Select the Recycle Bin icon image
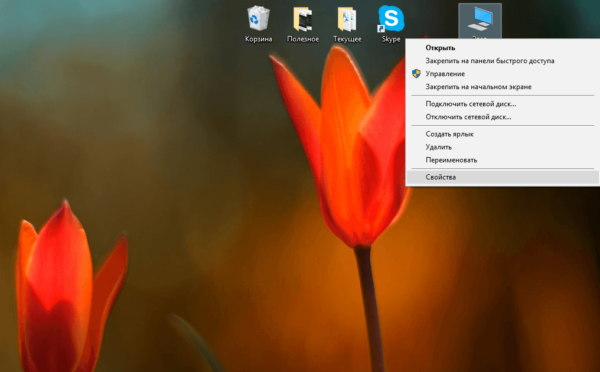 pos(259,18)
